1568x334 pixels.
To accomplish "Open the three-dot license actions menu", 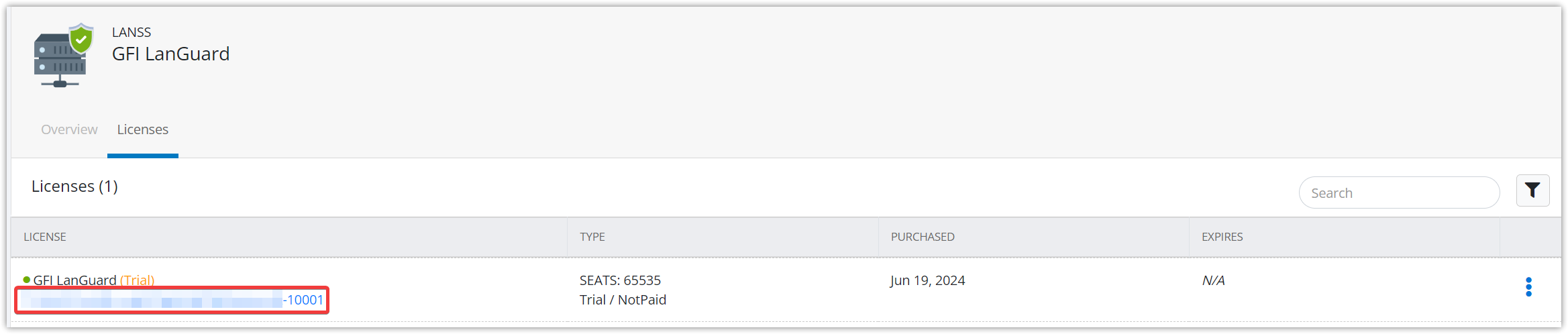I will tap(1528, 287).
